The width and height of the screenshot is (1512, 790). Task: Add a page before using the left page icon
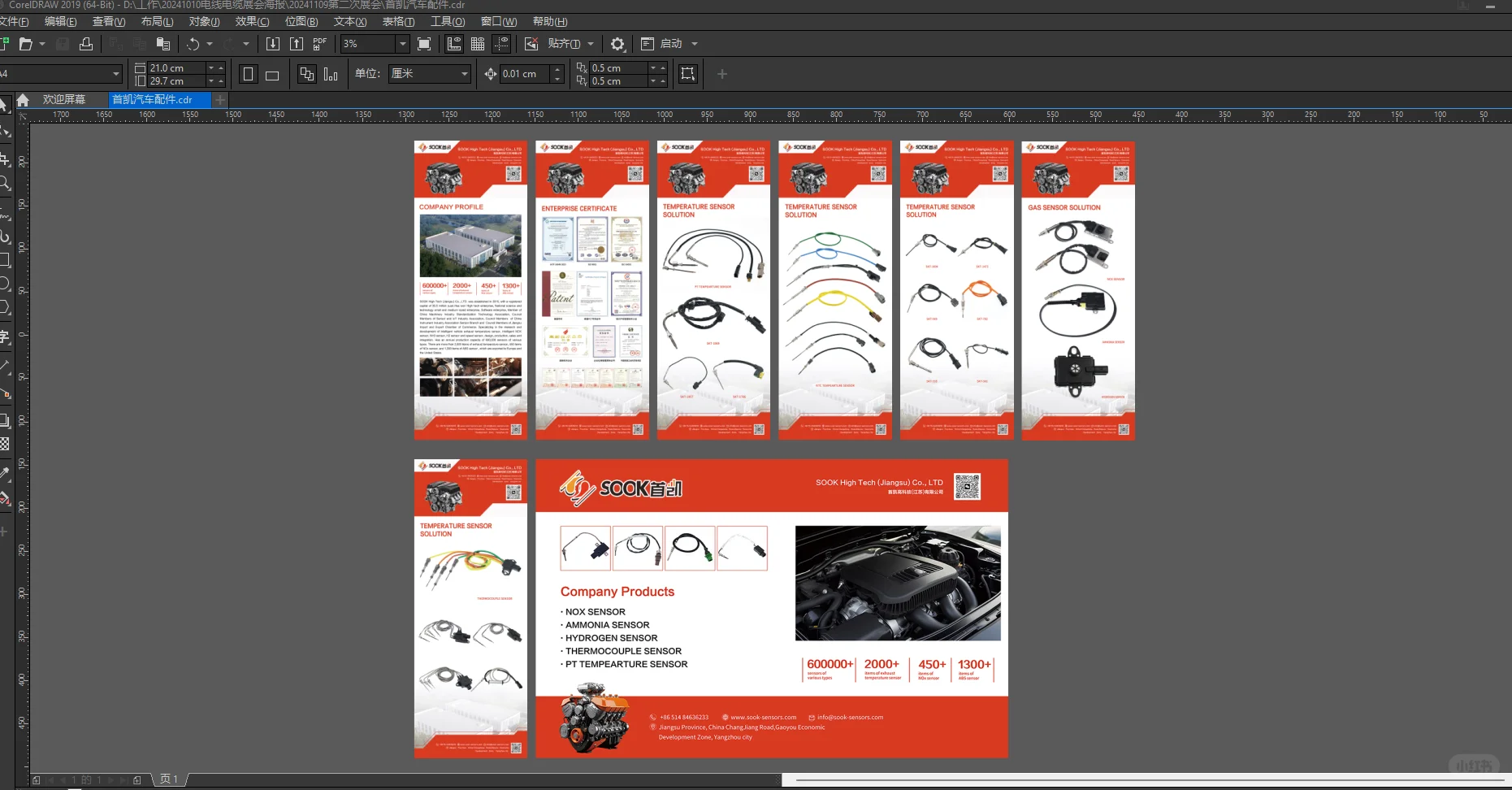coord(36,780)
